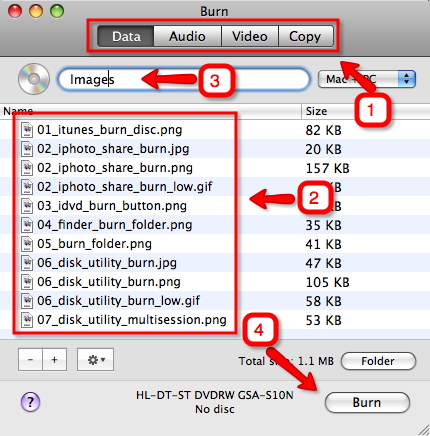Switch to the Video tab
Image resolution: width=430 pixels, height=436 pixels.
coord(250,36)
